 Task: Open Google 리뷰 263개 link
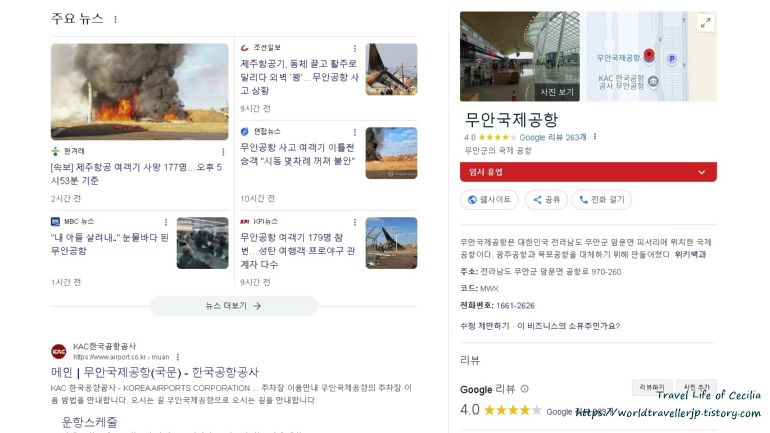click(x=553, y=137)
